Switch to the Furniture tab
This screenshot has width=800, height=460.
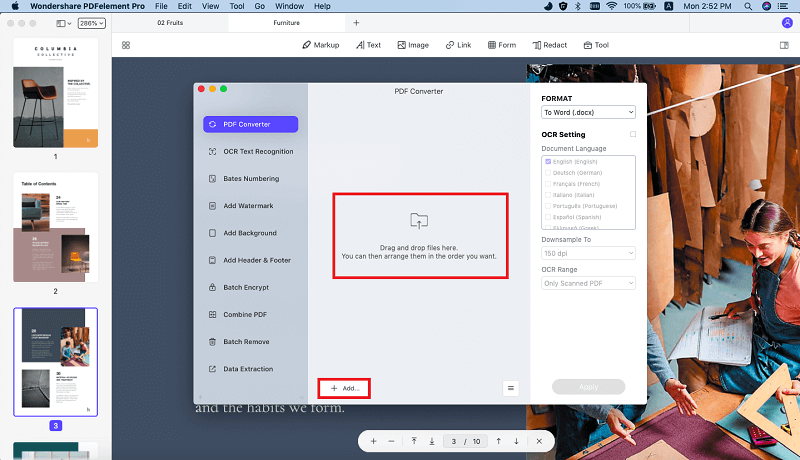tap(287, 22)
